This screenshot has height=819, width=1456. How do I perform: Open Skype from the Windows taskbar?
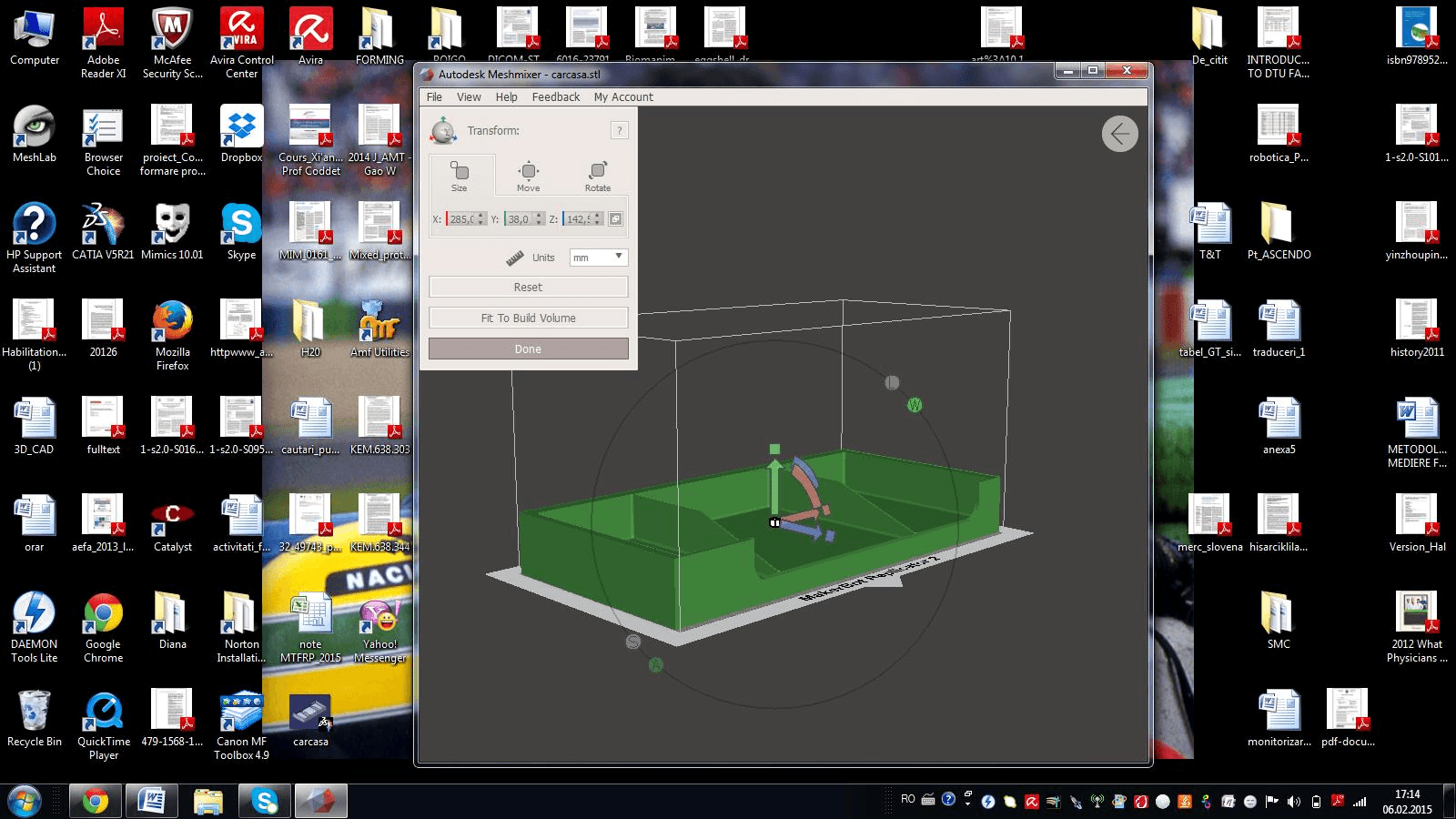pyautogui.click(x=265, y=801)
